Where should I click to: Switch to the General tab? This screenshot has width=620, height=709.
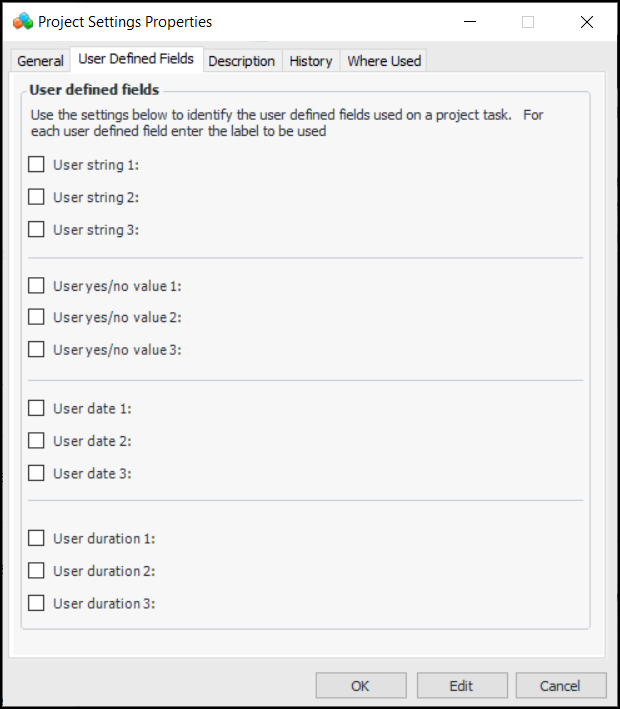41,61
